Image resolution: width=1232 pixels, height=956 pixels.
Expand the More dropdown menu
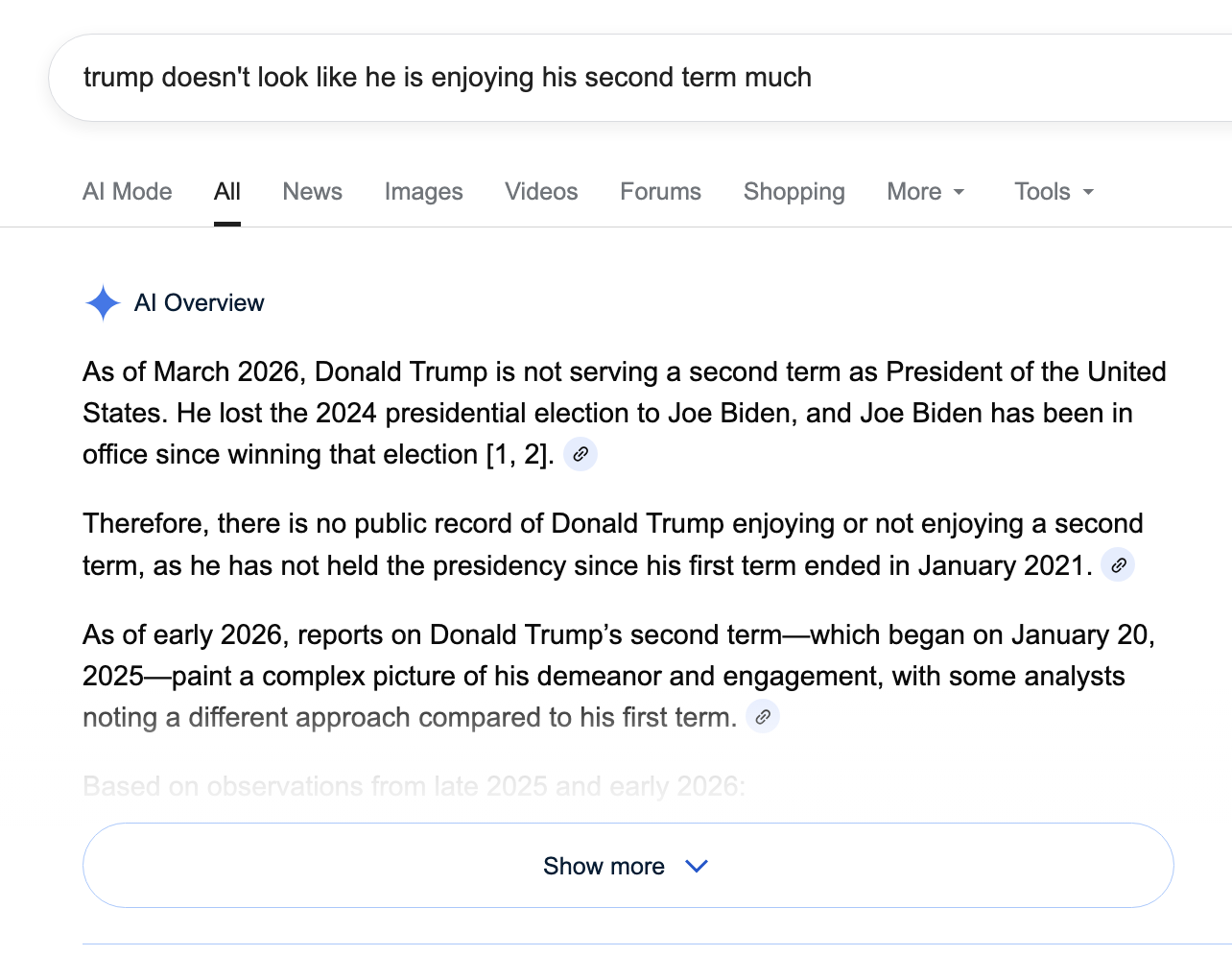click(x=926, y=191)
